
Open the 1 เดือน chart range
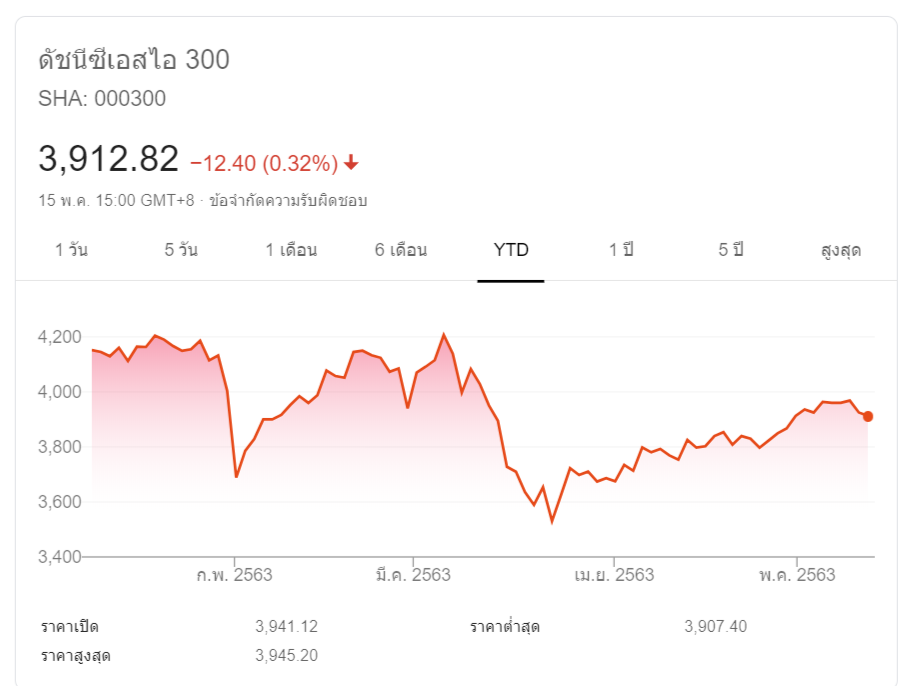point(291,250)
